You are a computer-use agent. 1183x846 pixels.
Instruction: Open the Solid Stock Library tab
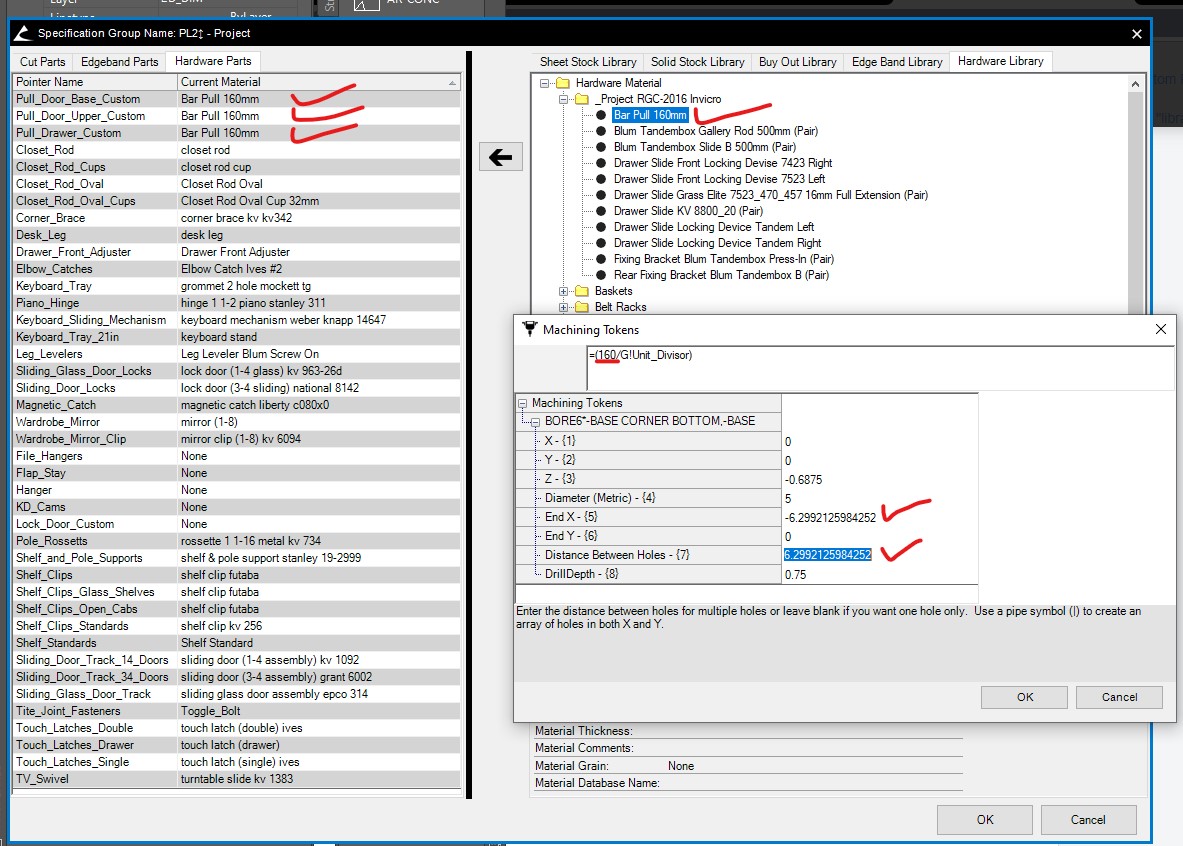click(x=697, y=62)
